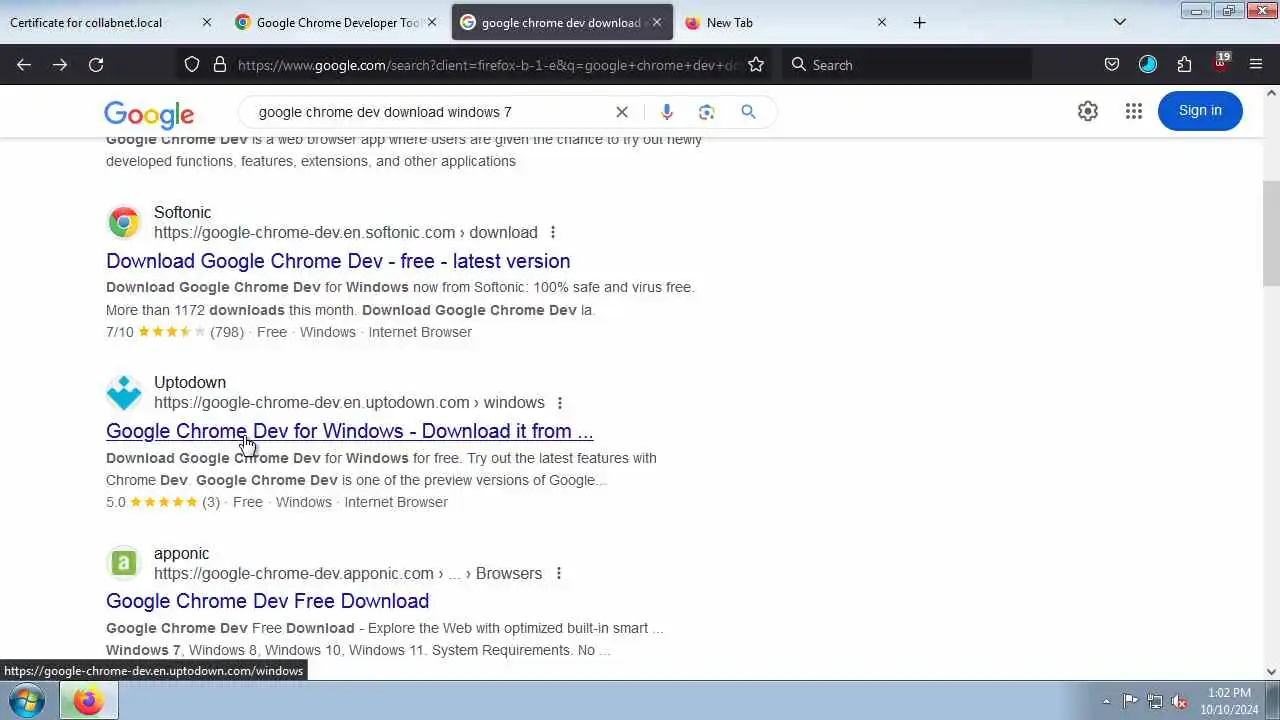Click the apponic site name

click(x=181, y=554)
